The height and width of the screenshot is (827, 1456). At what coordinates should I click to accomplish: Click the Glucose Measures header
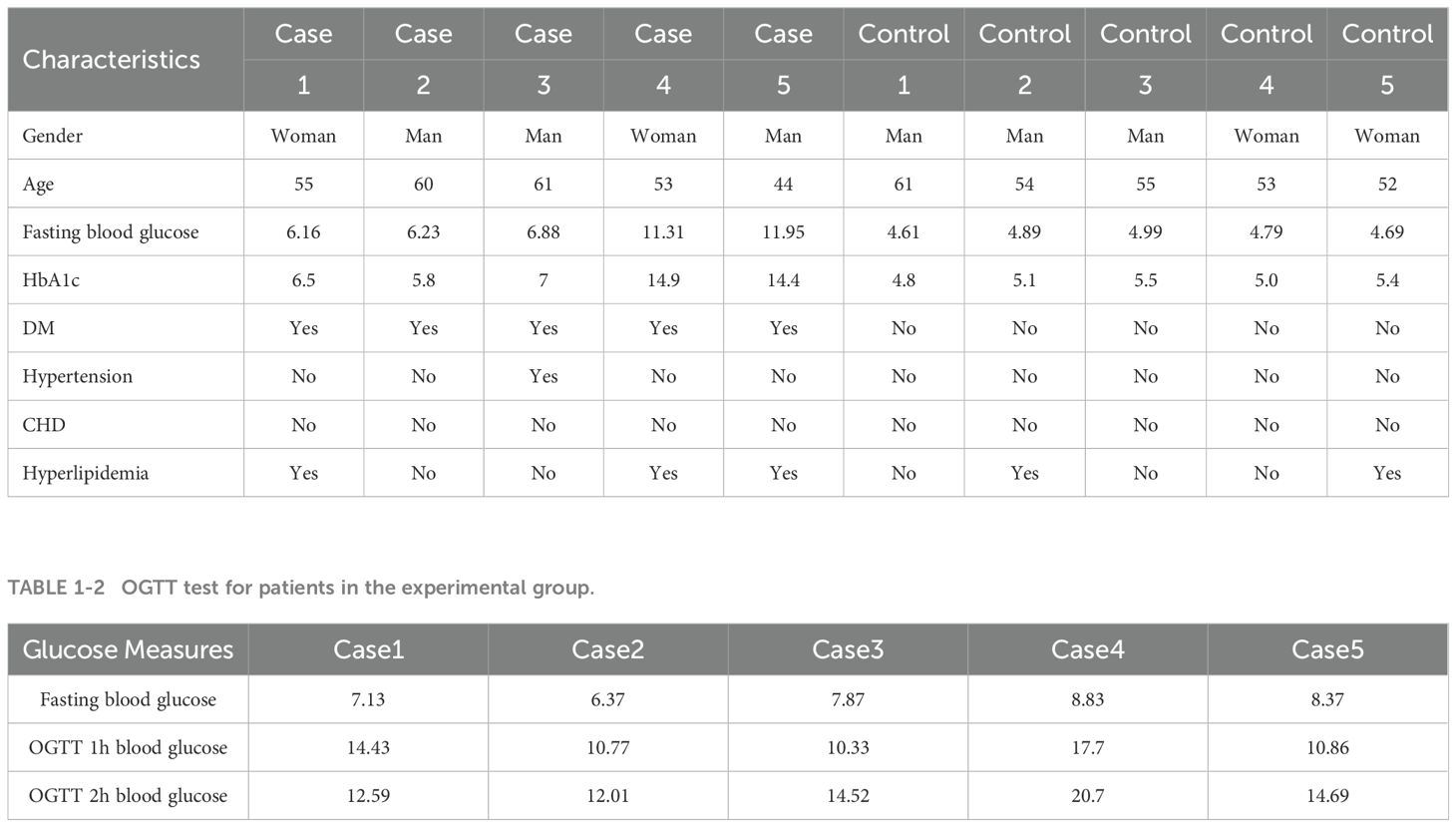click(128, 649)
